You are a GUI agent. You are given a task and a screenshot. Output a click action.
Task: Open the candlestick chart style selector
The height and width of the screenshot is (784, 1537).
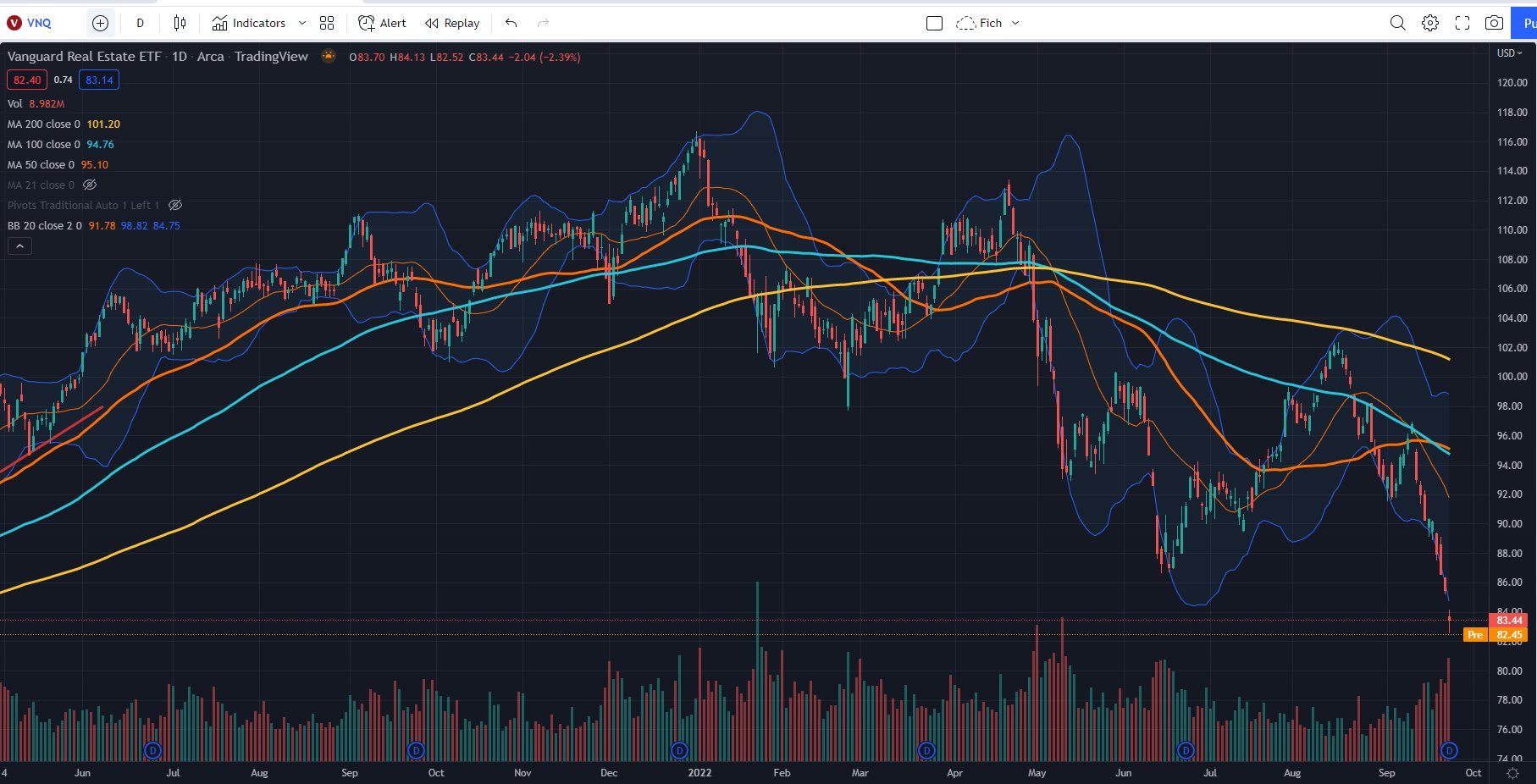click(180, 23)
